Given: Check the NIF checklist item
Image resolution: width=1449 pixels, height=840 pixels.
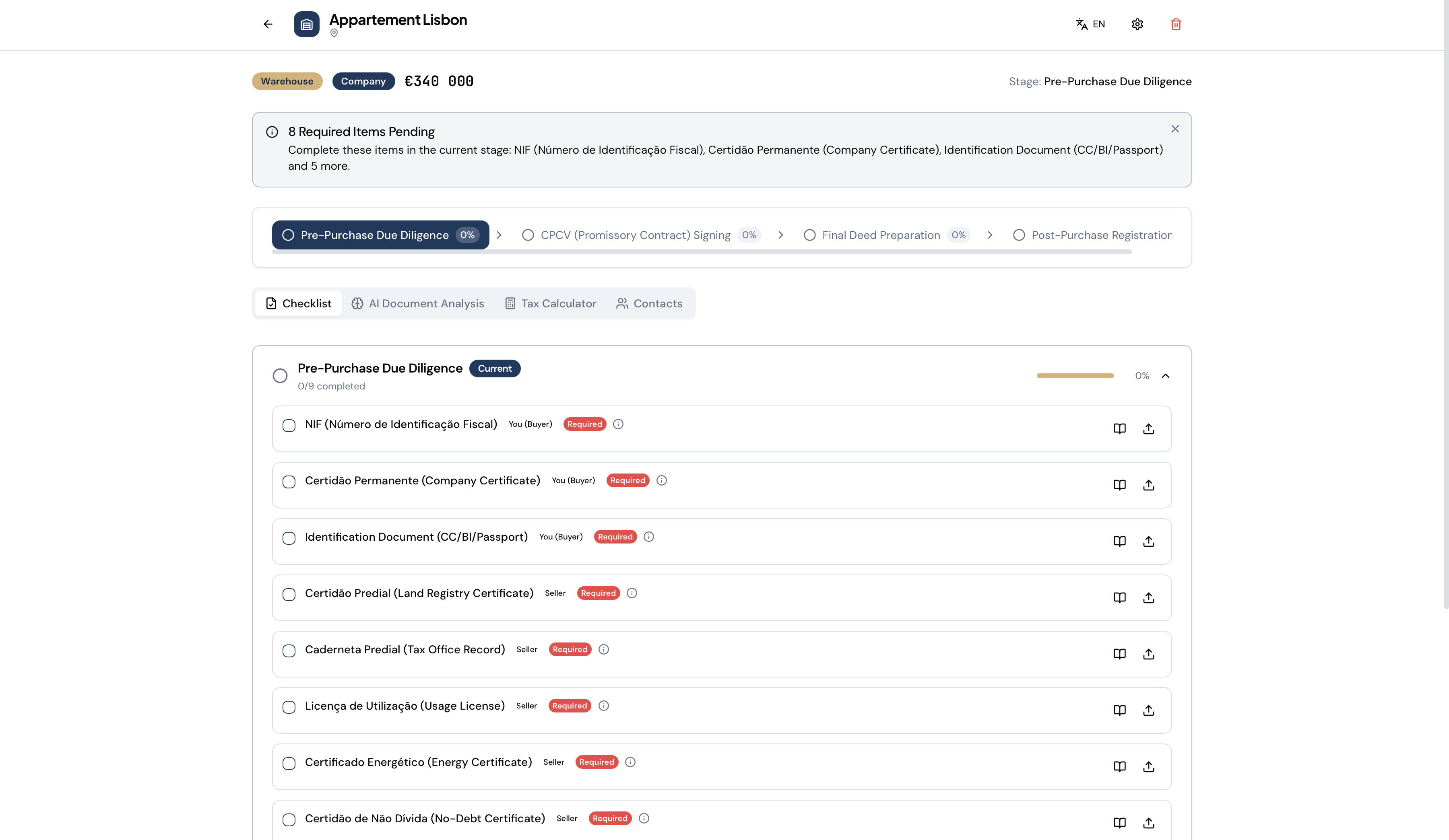Looking at the screenshot, I should (x=289, y=425).
